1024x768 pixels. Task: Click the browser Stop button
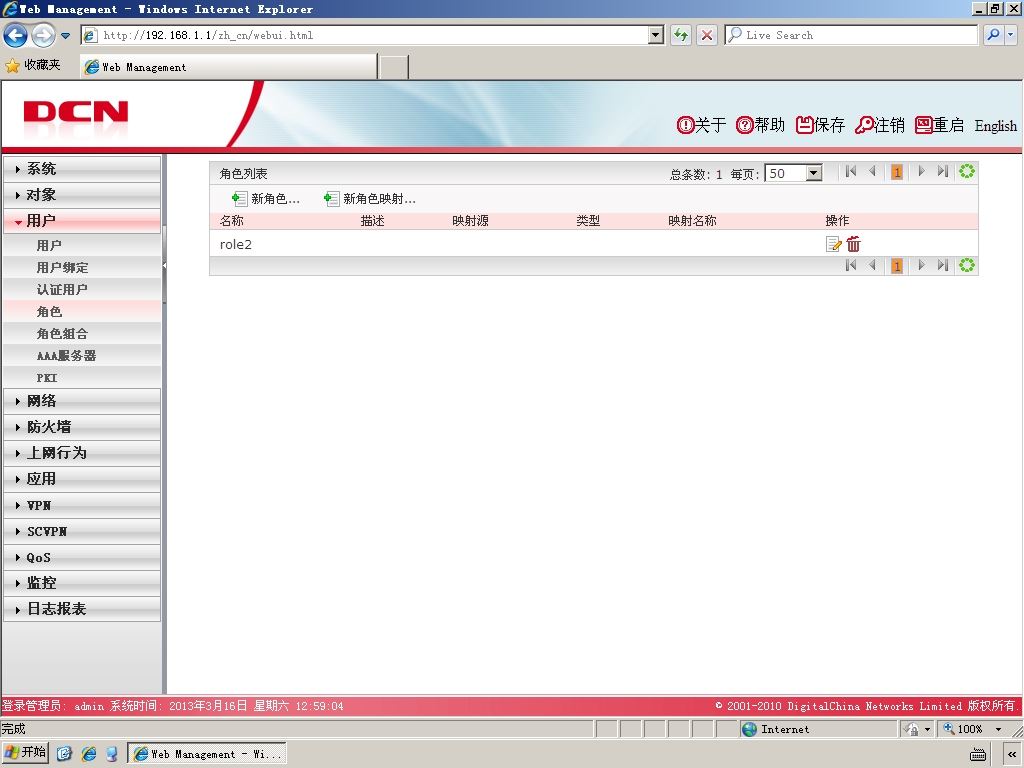point(707,35)
